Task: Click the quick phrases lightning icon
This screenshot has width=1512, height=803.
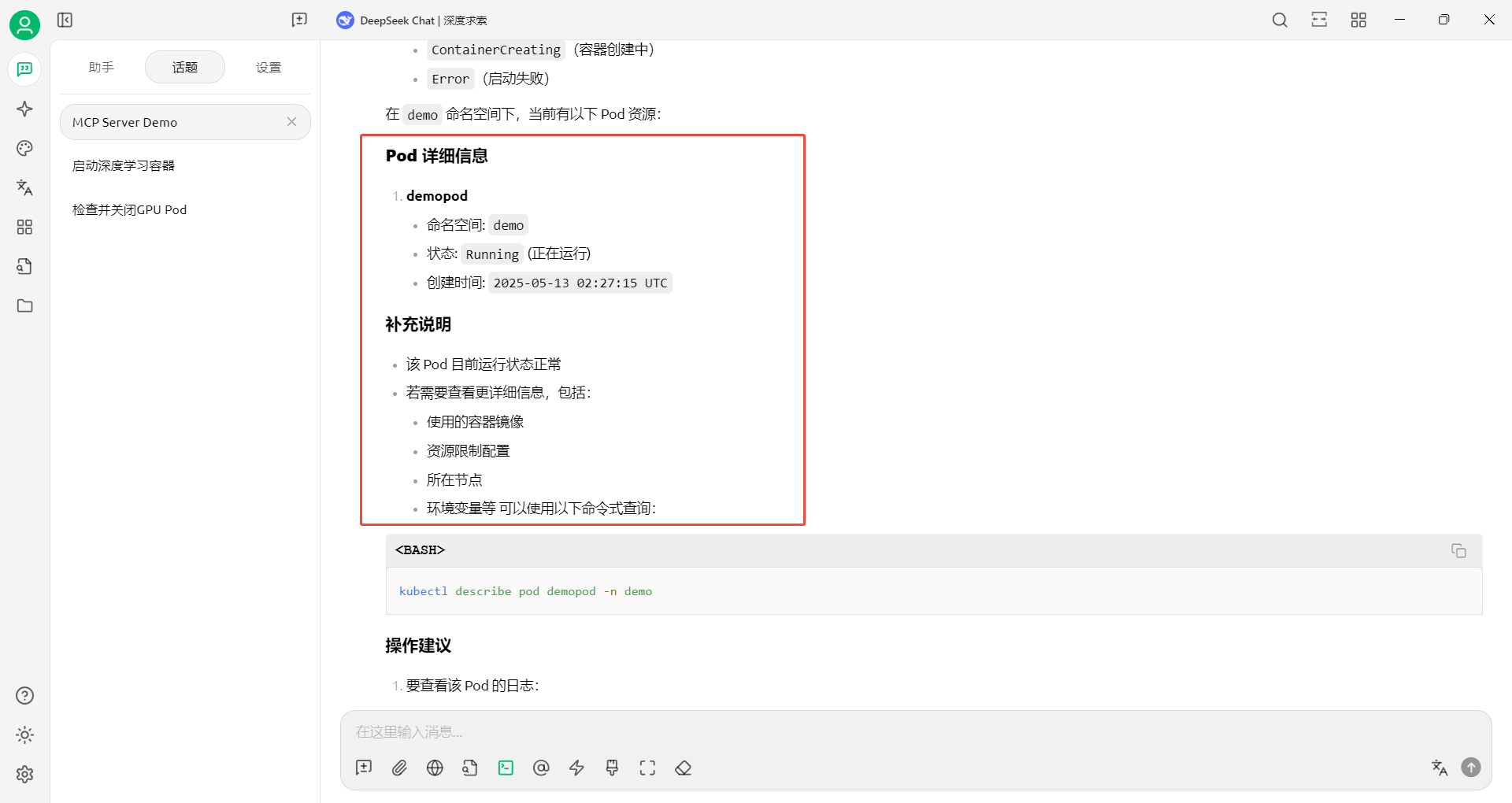Action: (x=576, y=768)
